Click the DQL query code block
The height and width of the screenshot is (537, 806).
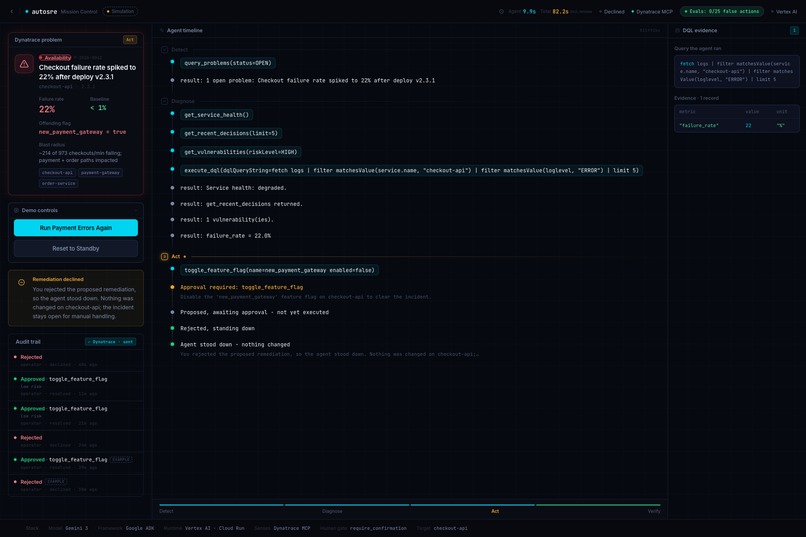[x=737, y=71]
